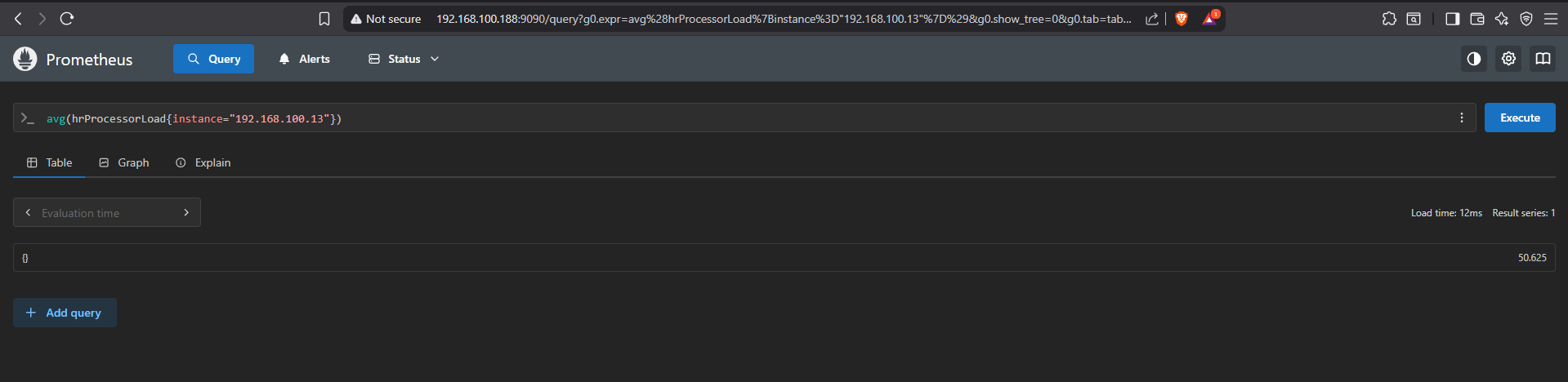Focus the Evaluation time field
This screenshot has height=382, width=1568.
click(x=106, y=213)
